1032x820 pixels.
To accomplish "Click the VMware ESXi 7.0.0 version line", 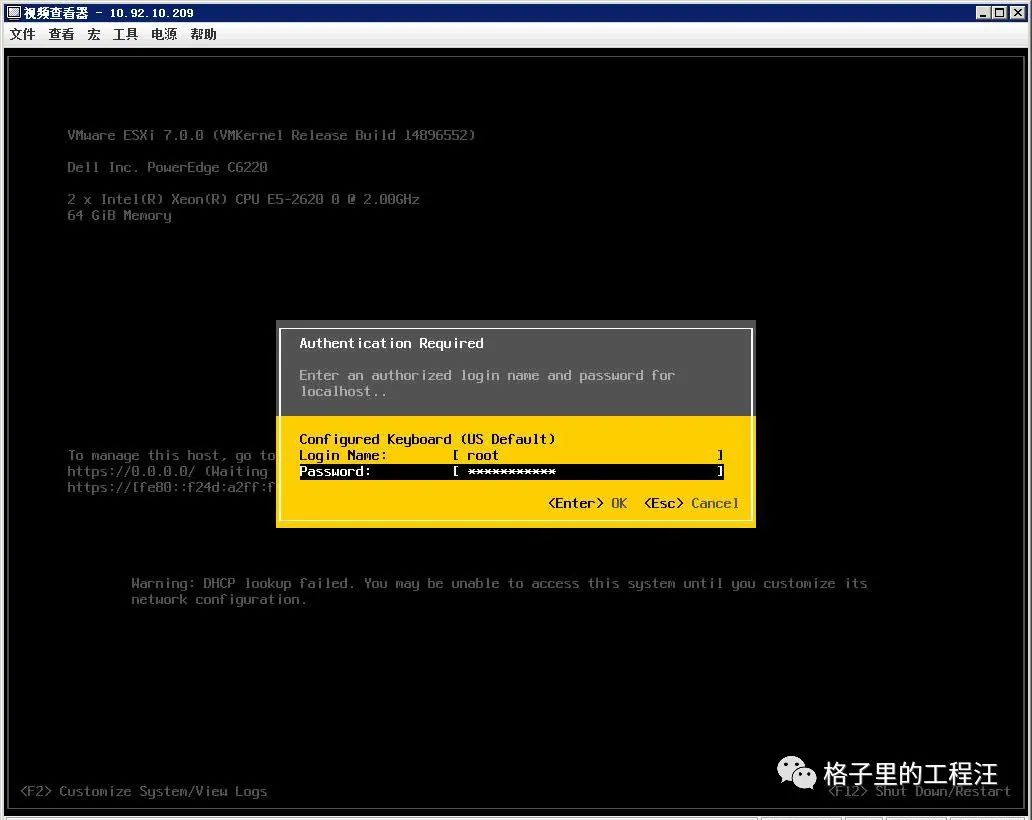I will [271, 135].
